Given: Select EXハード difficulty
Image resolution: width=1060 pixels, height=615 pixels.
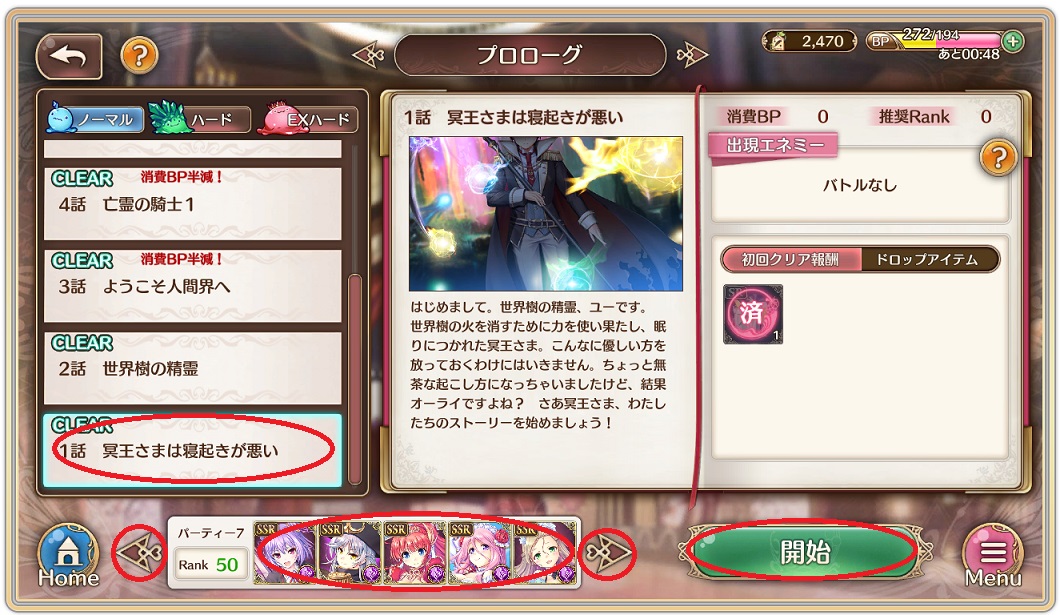Looking at the screenshot, I should 308,120.
